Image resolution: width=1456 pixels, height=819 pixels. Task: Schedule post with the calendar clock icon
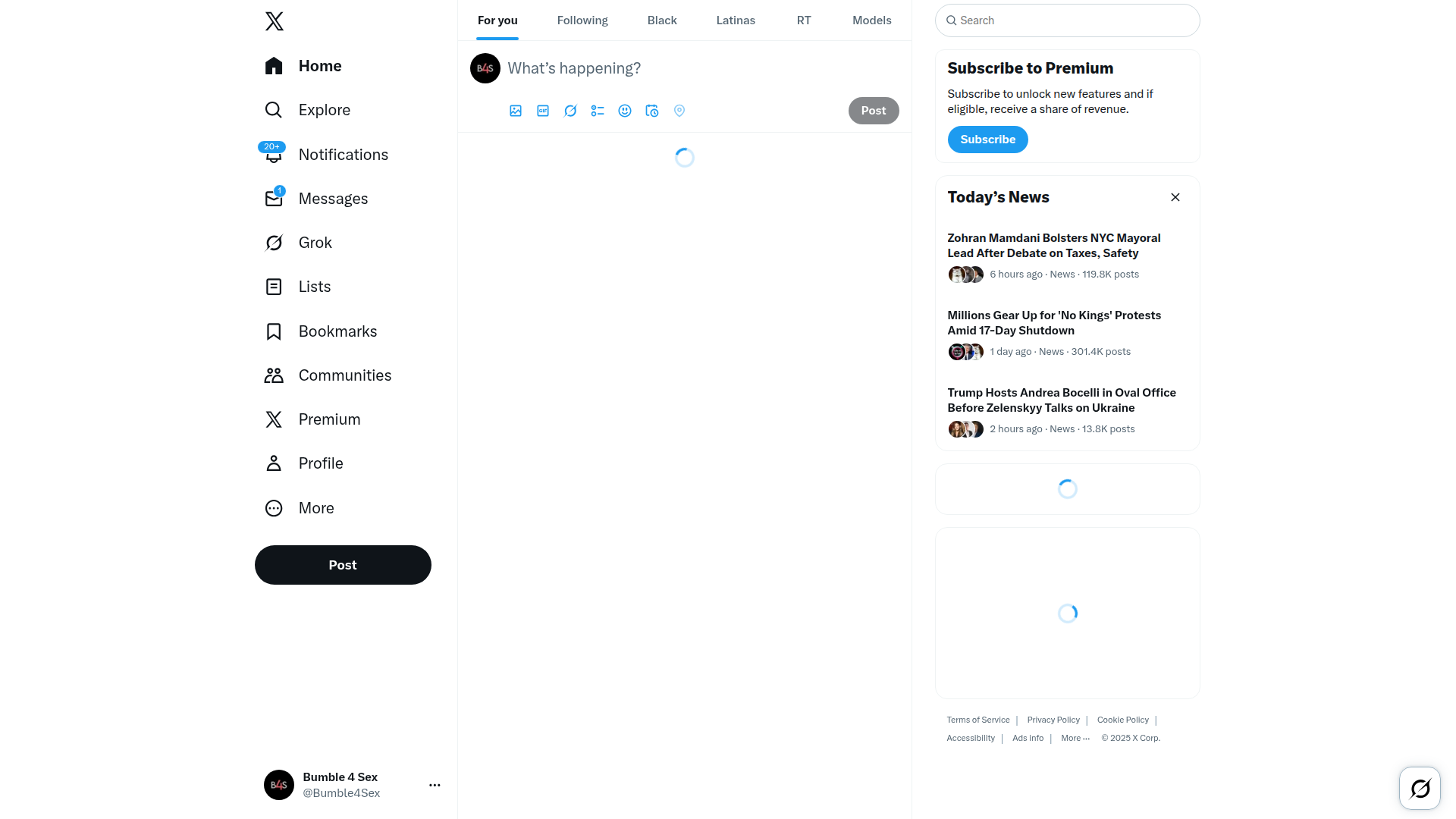pos(652,111)
